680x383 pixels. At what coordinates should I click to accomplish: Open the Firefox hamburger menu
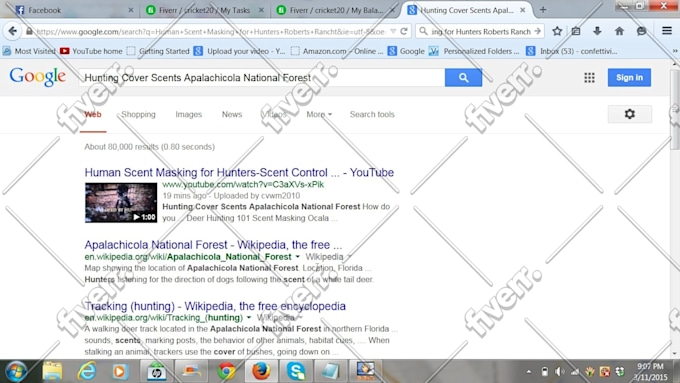(667, 31)
